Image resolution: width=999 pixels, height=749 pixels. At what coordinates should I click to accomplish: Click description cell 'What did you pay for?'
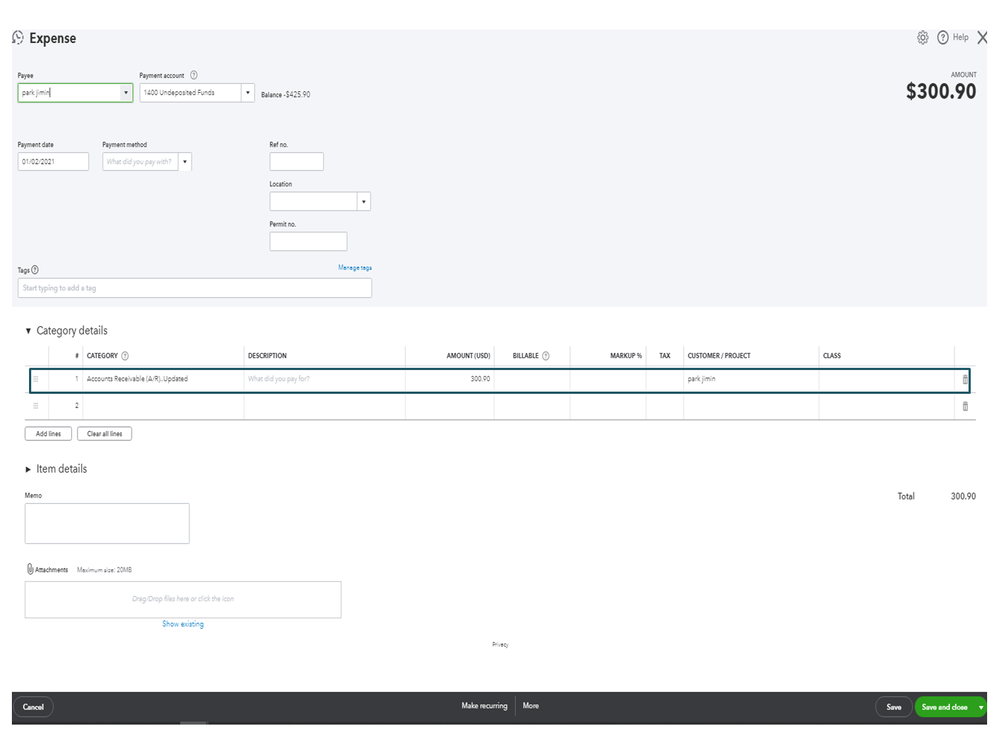click(x=324, y=380)
